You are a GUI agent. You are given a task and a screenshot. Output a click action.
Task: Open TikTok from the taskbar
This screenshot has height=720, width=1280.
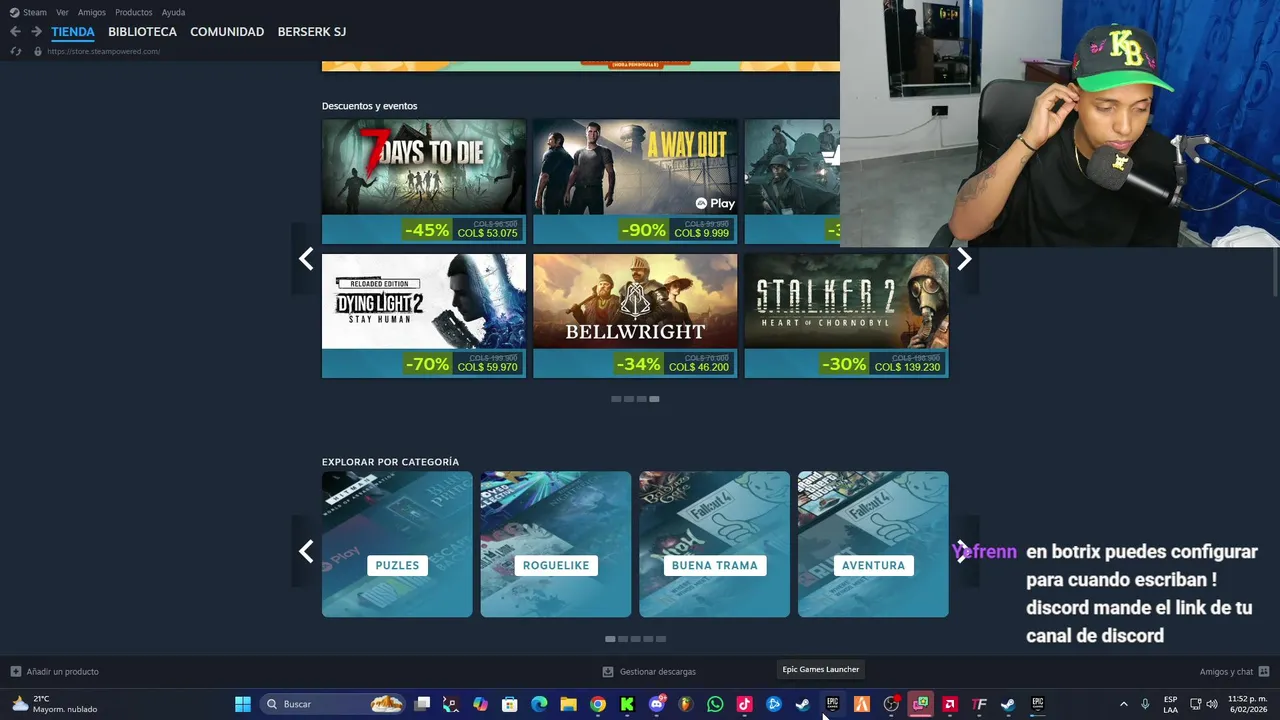(x=744, y=704)
